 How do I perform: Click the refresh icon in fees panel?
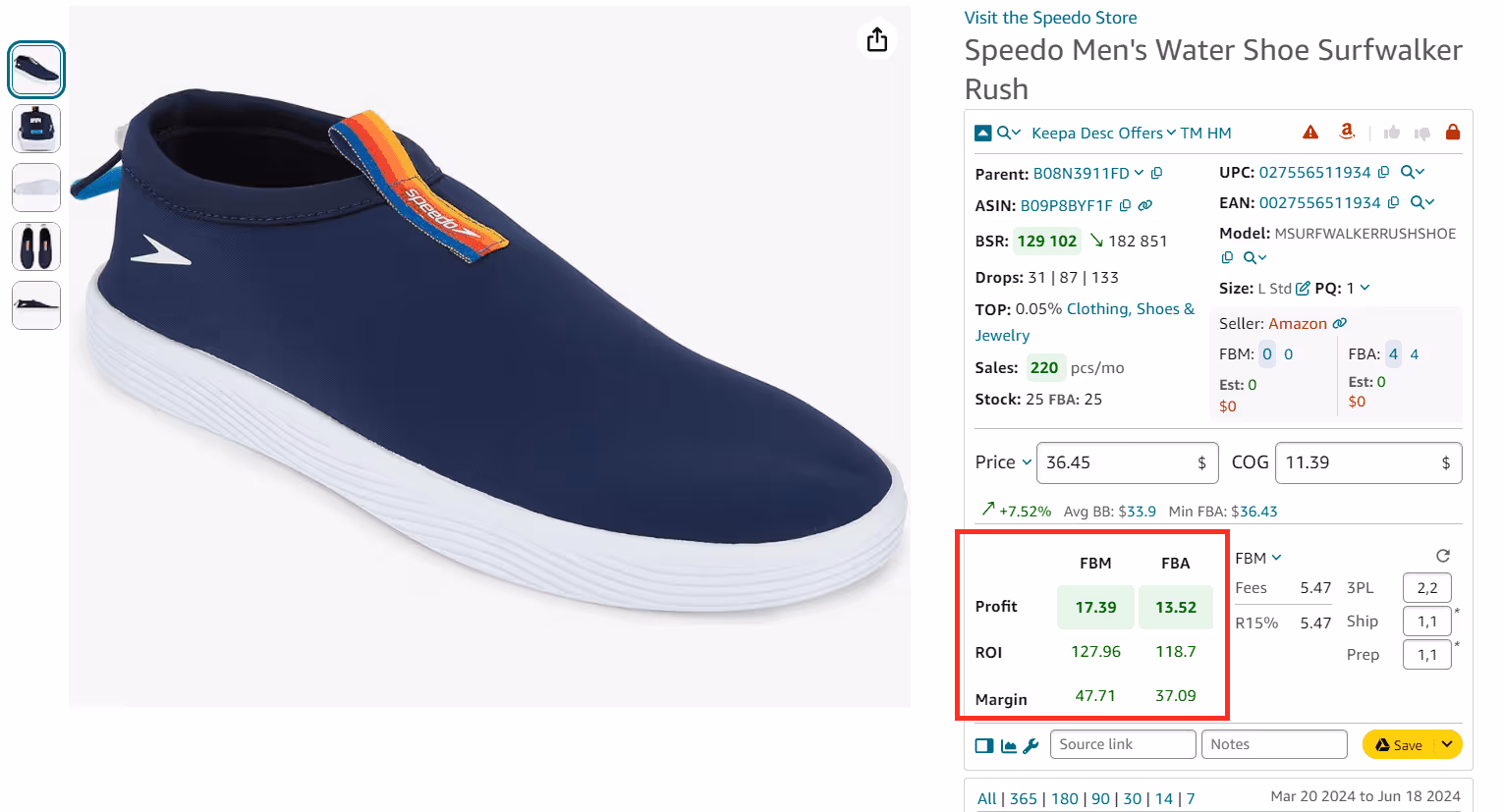pyautogui.click(x=1443, y=557)
